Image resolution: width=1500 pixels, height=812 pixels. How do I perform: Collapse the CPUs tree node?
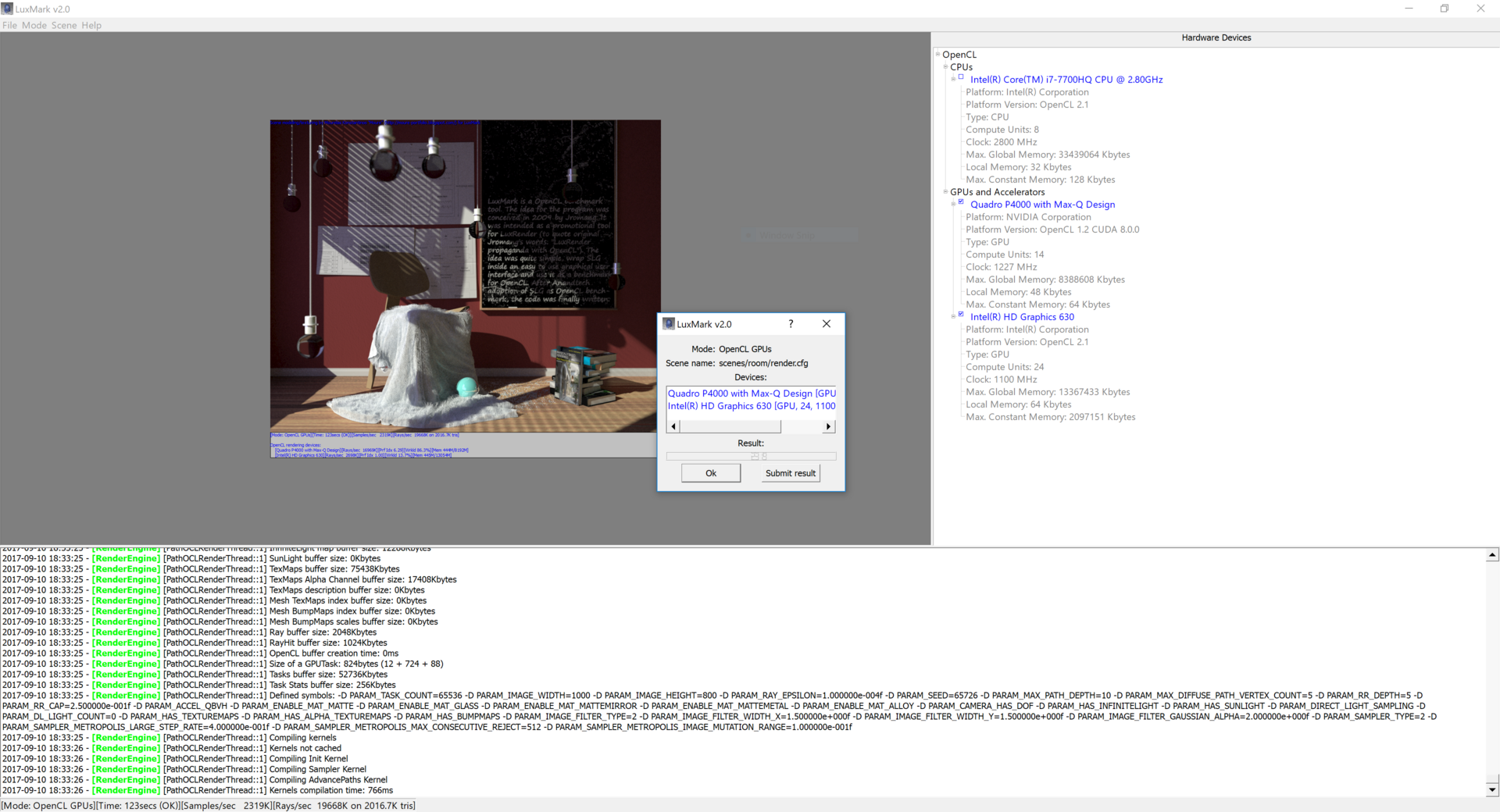coord(945,66)
